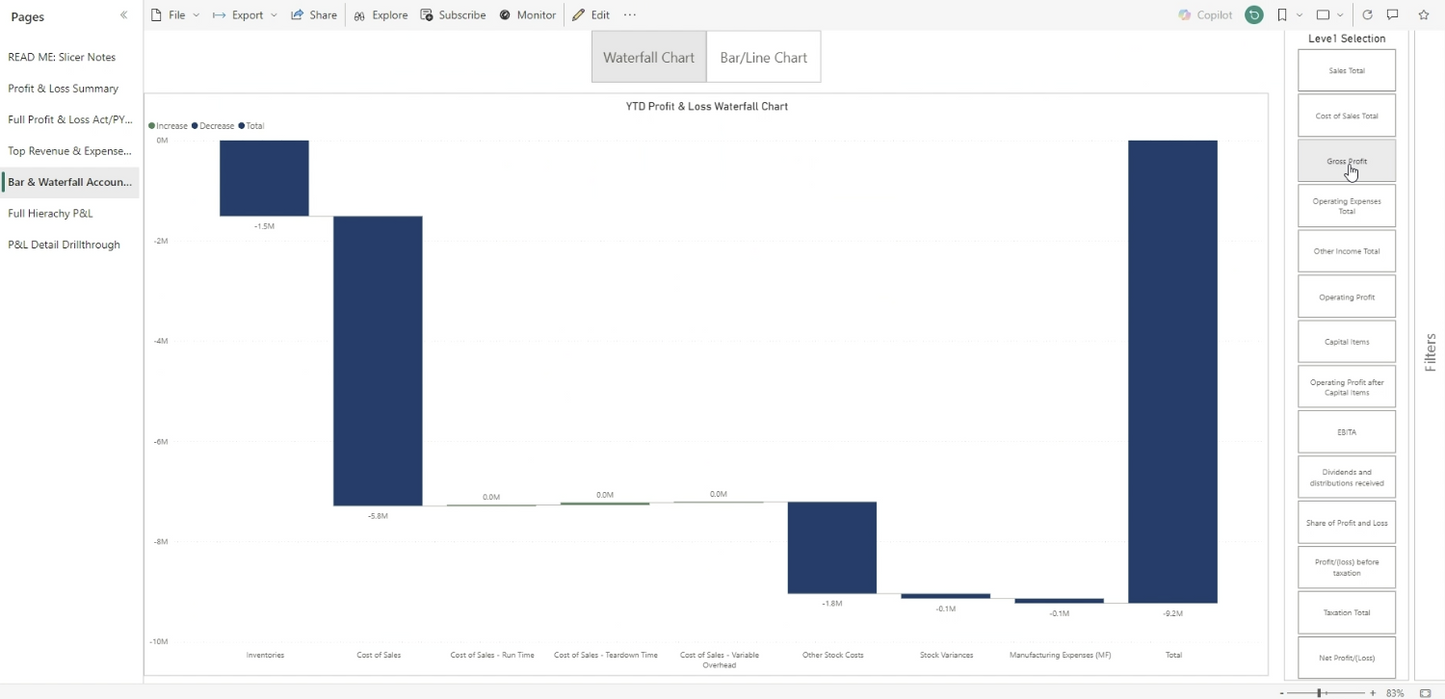Select the EBITA slicer tile
This screenshot has width=1445, height=699.
point(1347,432)
